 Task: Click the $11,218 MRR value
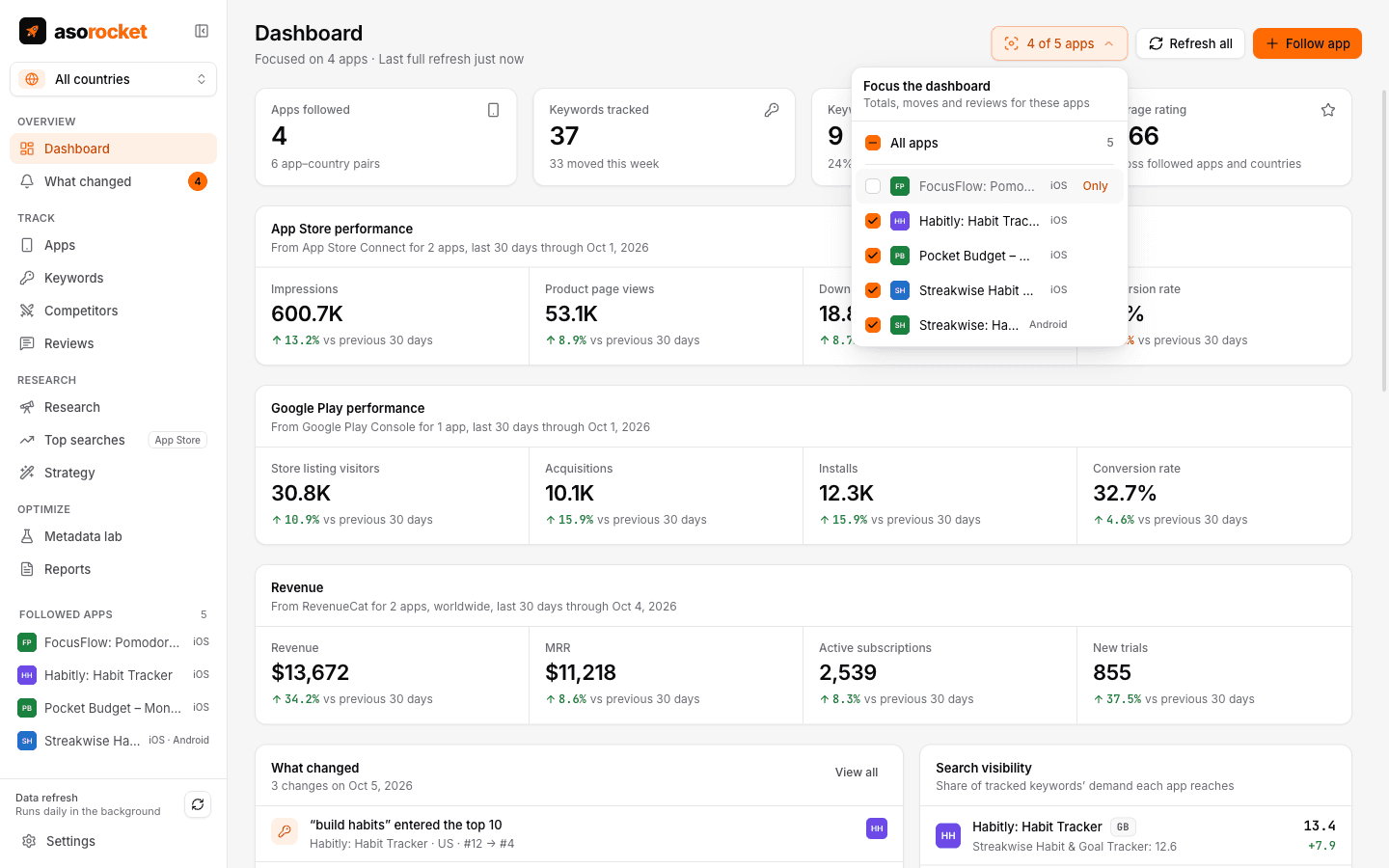coord(581,673)
